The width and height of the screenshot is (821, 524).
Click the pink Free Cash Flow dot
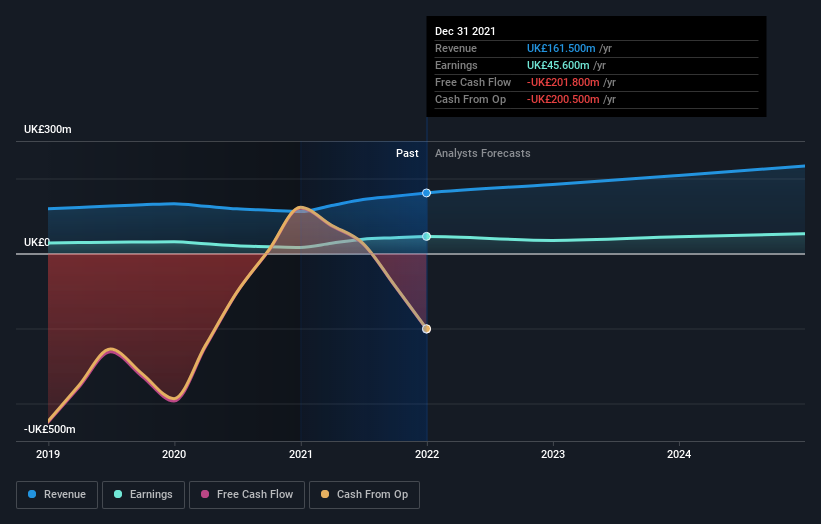tap(205, 494)
